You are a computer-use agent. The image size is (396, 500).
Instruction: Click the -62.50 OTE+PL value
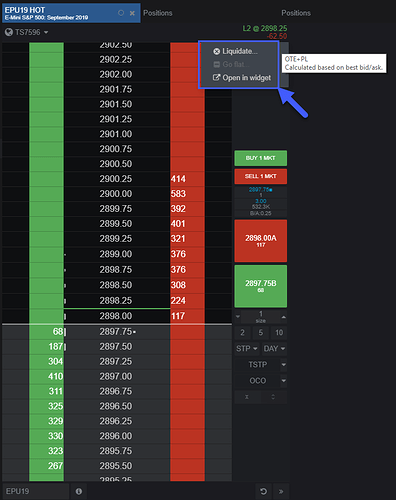[x=277, y=36]
